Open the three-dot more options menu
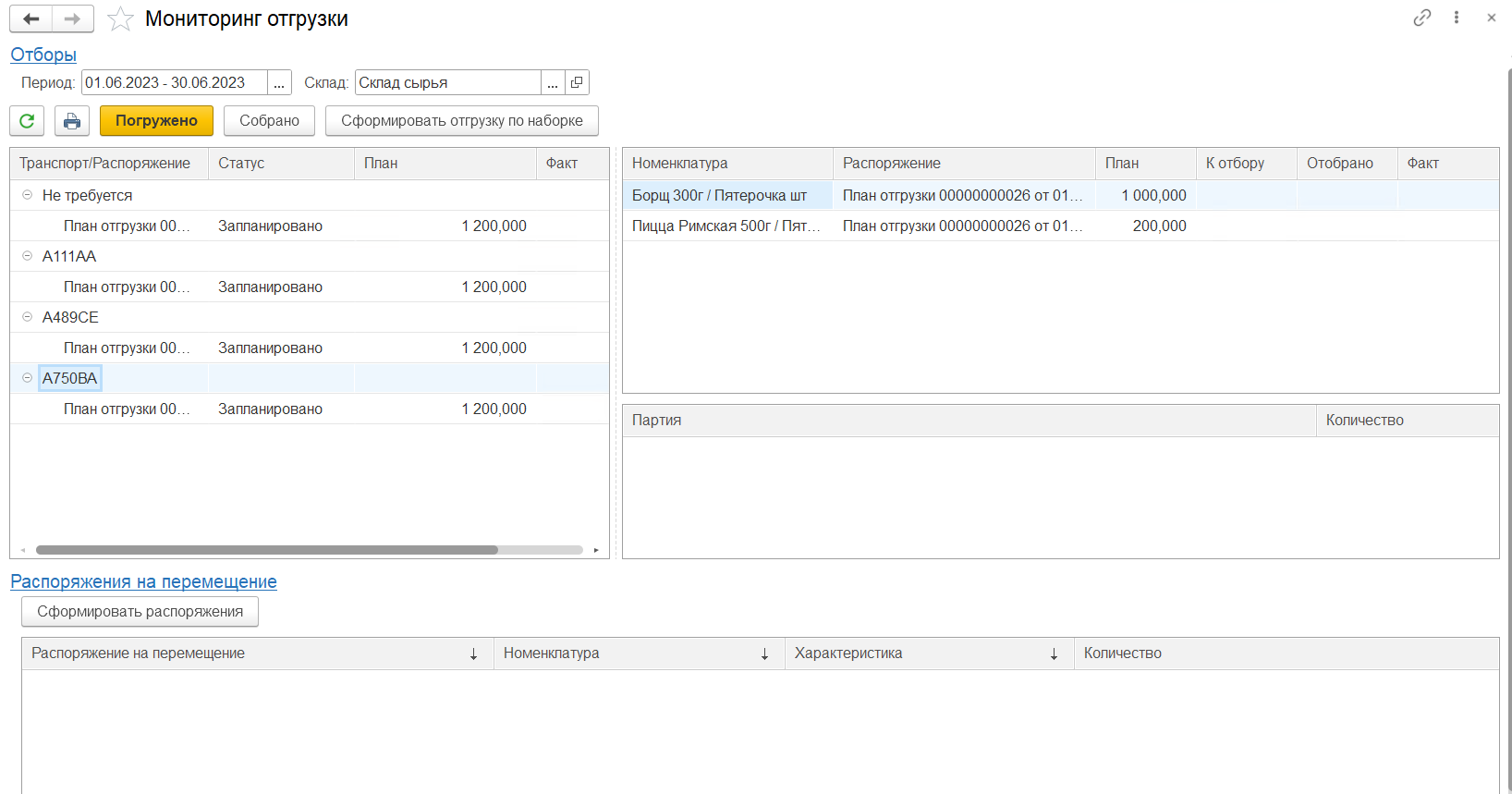This screenshot has height=794, width=1512. (1457, 18)
